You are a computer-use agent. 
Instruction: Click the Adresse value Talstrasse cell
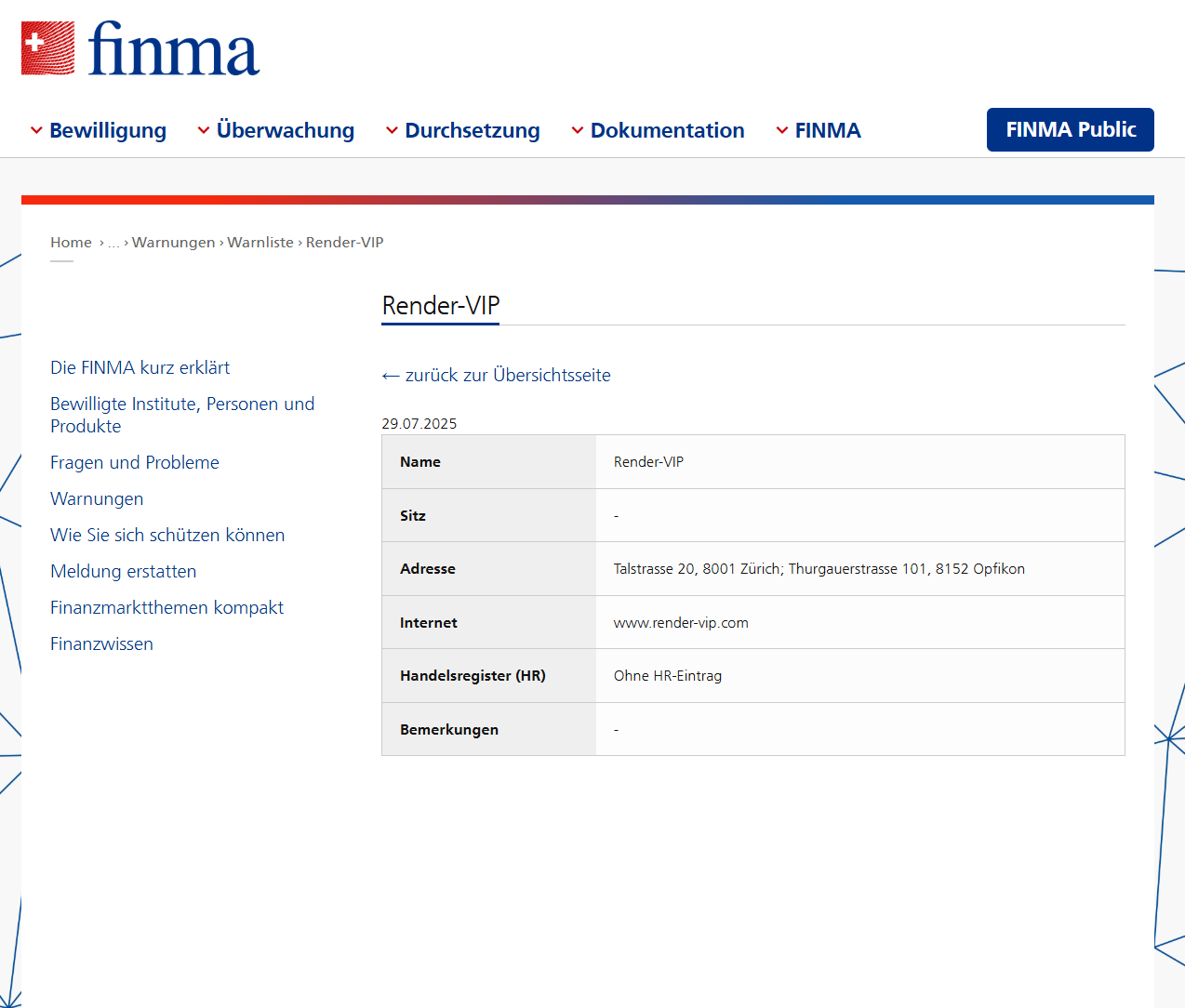pos(859,569)
